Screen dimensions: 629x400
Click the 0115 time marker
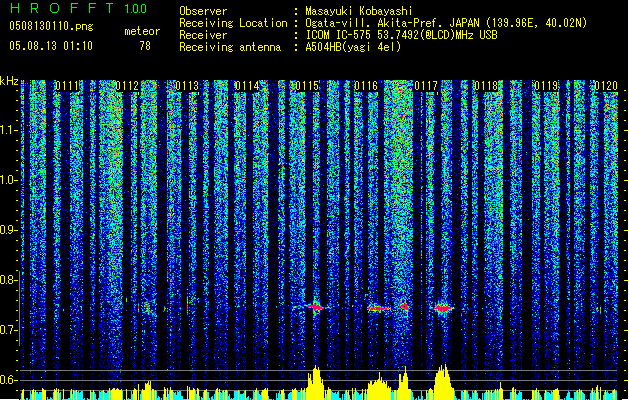coord(307,86)
